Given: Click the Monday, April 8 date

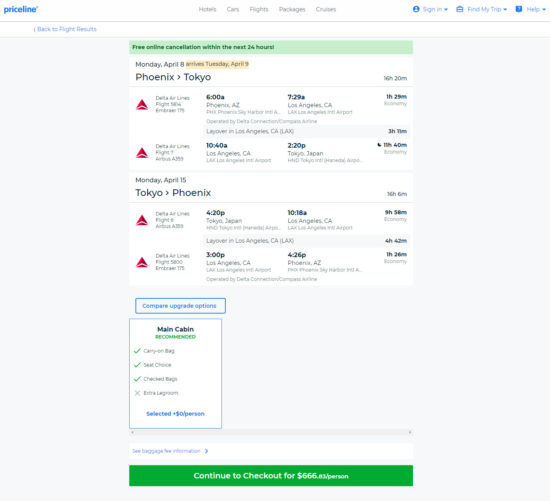Looking at the screenshot, I should tap(160, 64).
